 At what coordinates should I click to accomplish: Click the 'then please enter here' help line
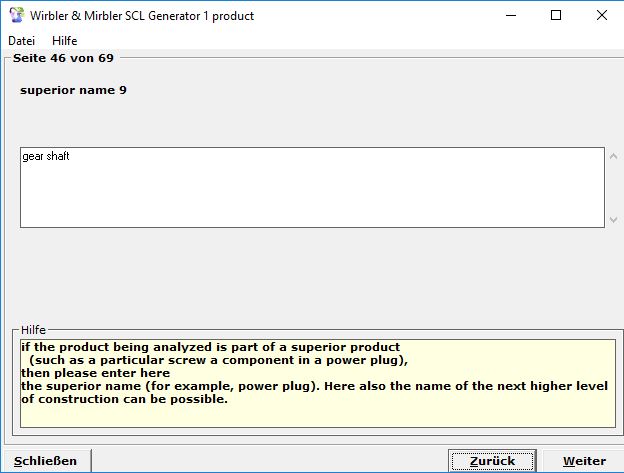point(95,373)
